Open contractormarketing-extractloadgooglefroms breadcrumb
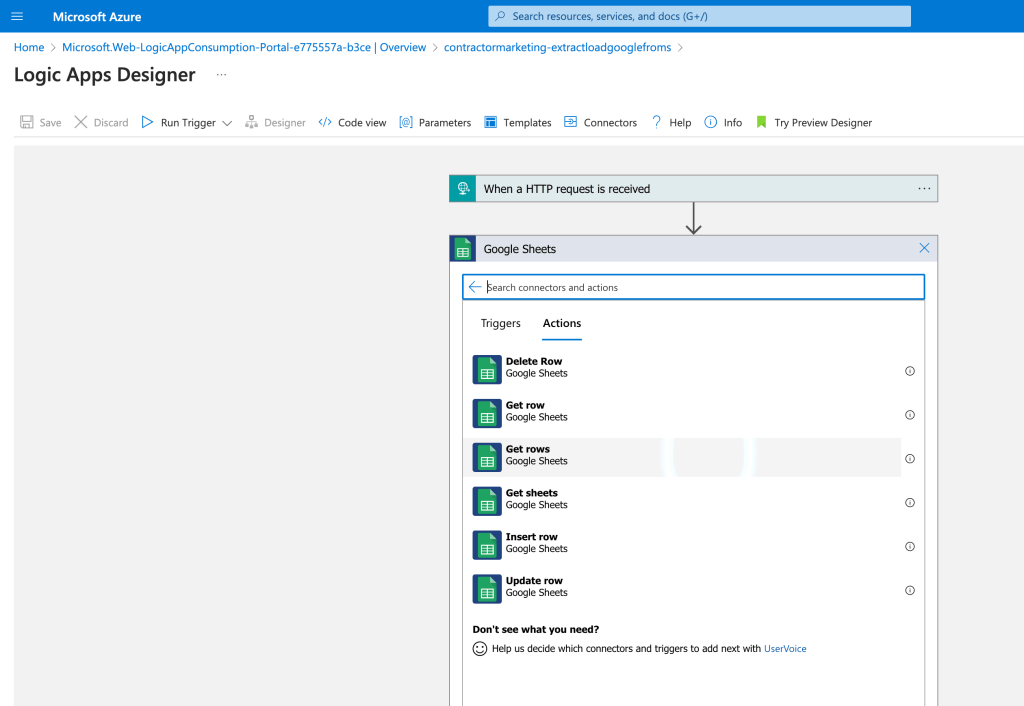The image size is (1024, 706). pyautogui.click(x=557, y=47)
